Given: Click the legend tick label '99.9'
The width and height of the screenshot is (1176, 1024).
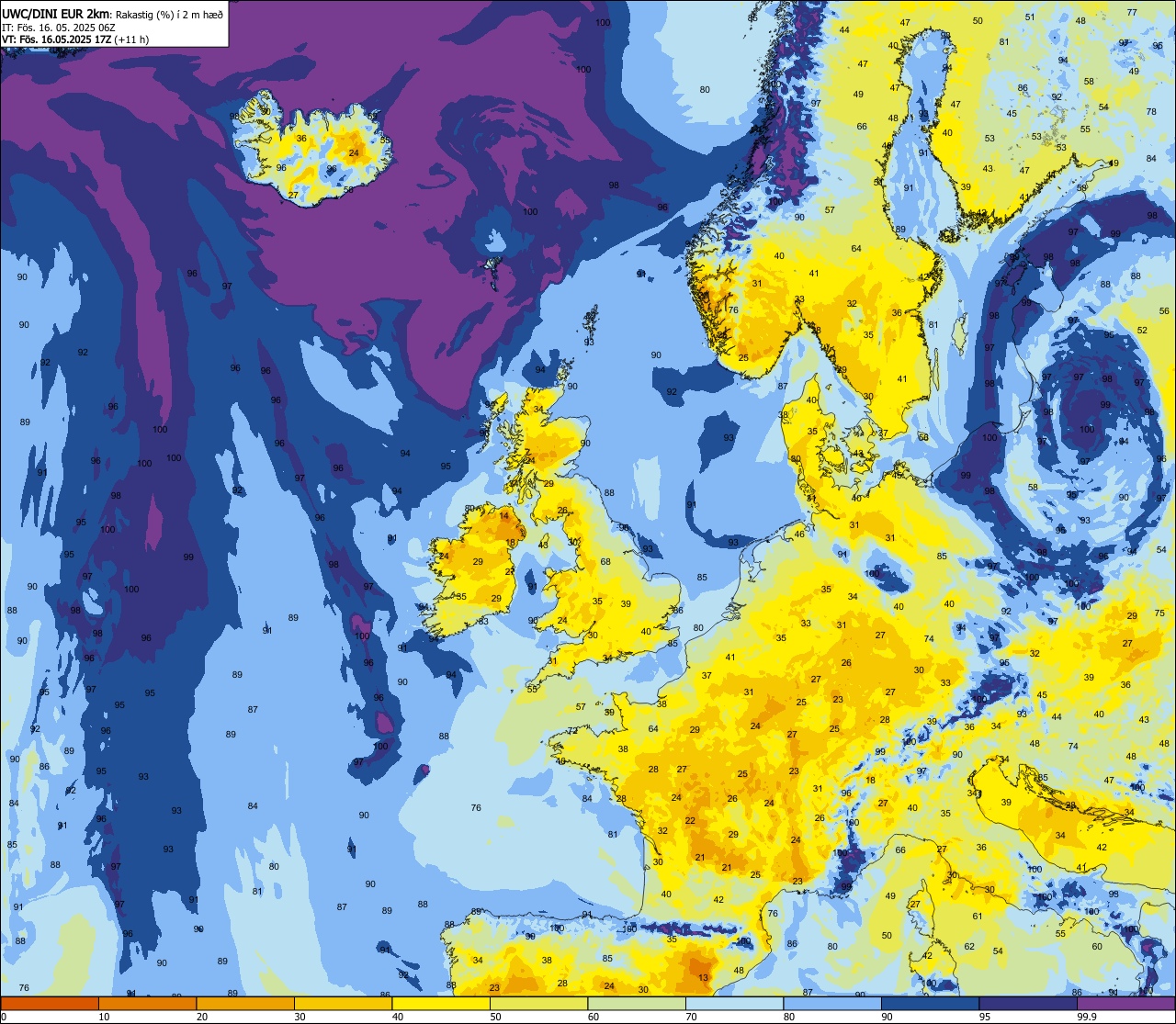Looking at the screenshot, I should tap(1087, 1017).
